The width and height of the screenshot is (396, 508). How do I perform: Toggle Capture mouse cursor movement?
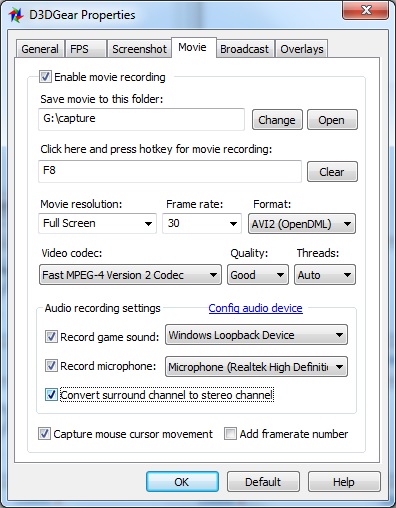click(44, 434)
